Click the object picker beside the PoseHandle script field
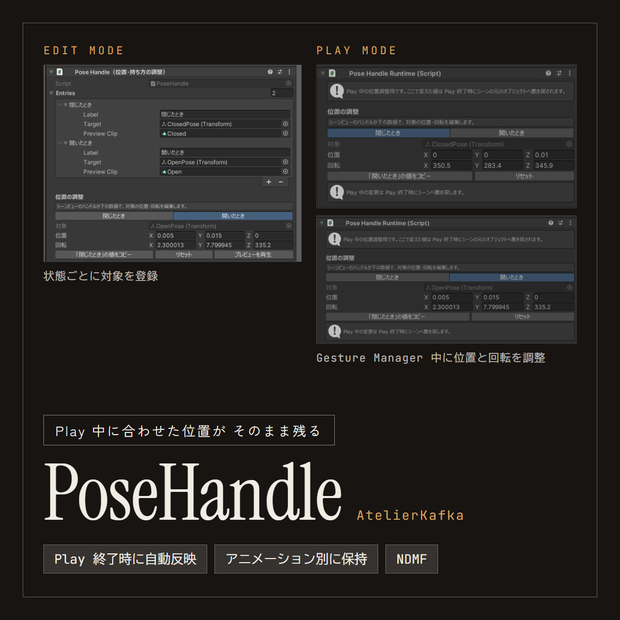The width and height of the screenshot is (620, 620). pos(289,83)
